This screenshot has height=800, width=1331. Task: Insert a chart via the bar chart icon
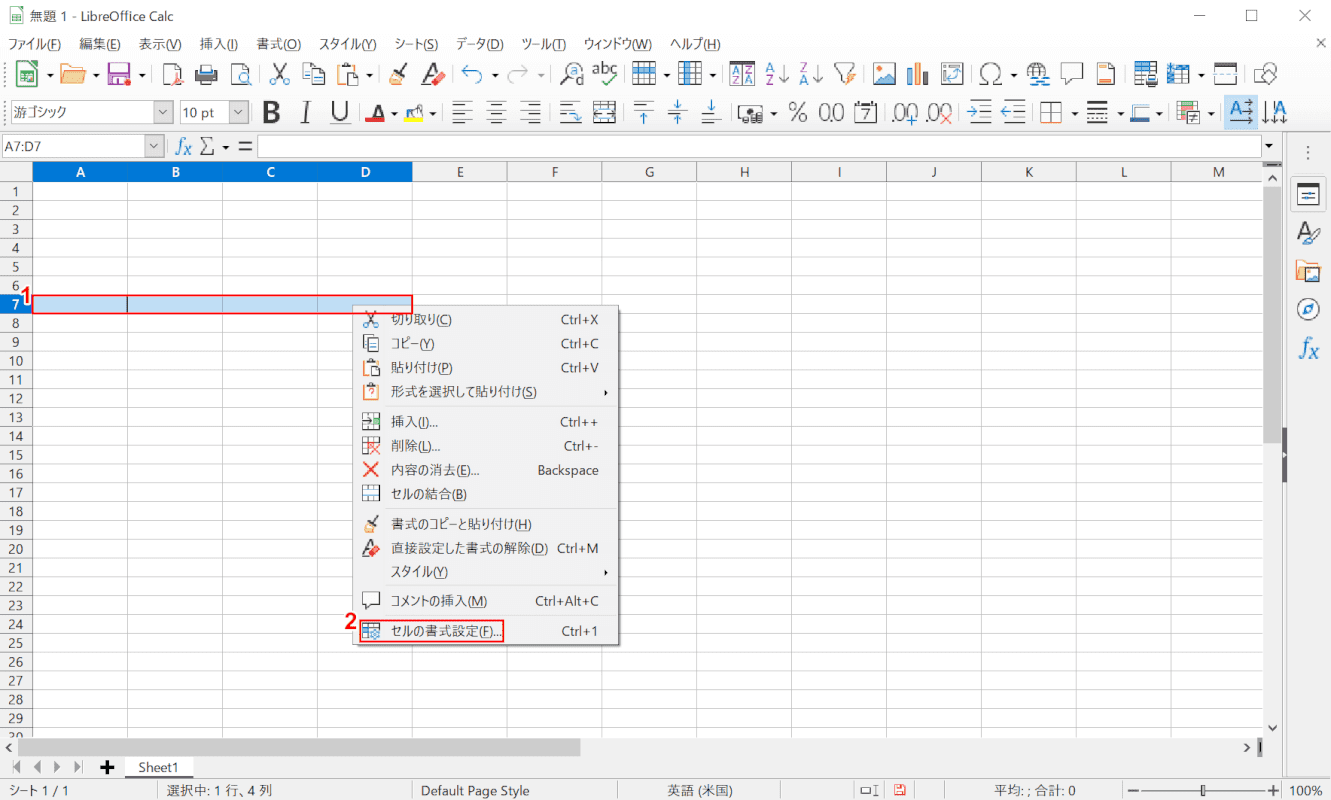918,73
